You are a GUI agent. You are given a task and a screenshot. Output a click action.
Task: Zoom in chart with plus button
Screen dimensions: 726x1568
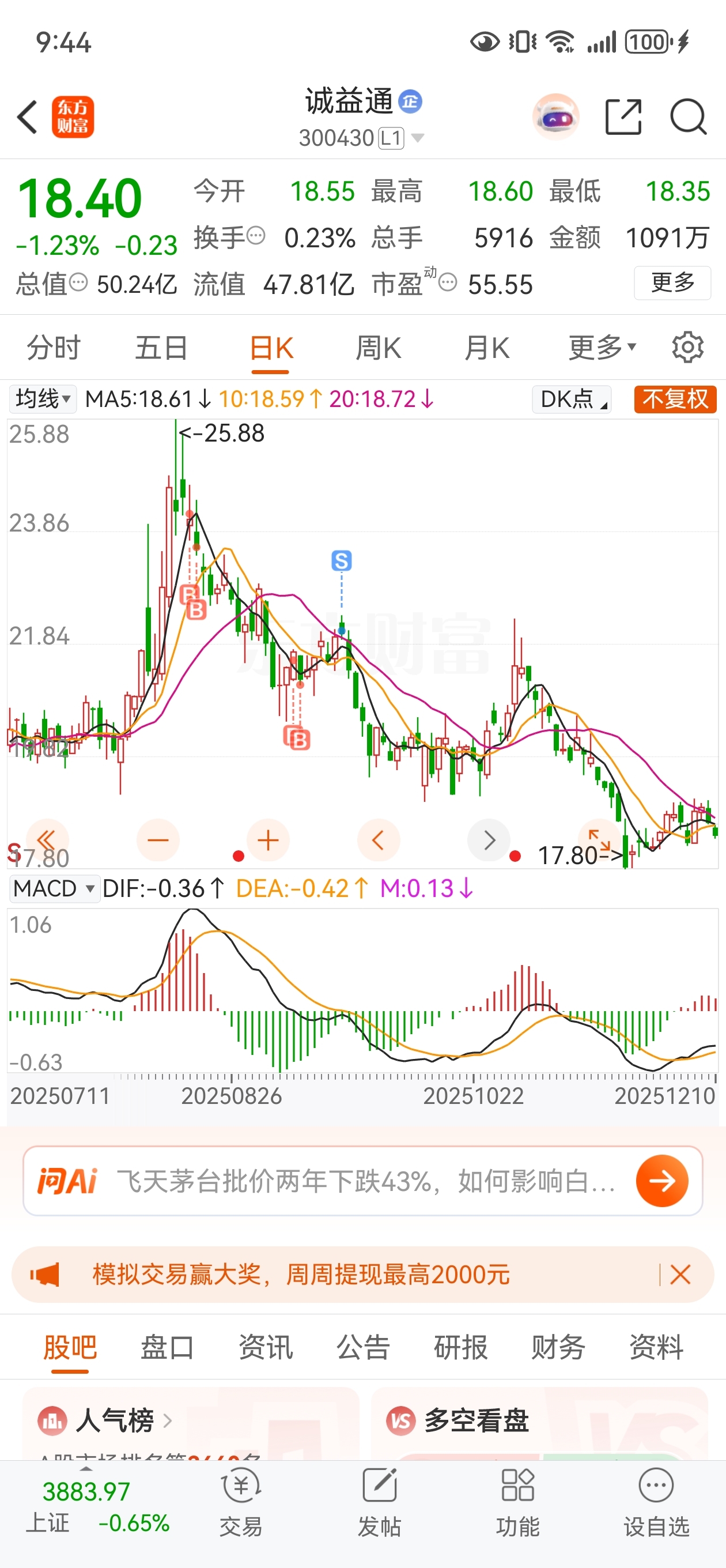click(x=268, y=840)
